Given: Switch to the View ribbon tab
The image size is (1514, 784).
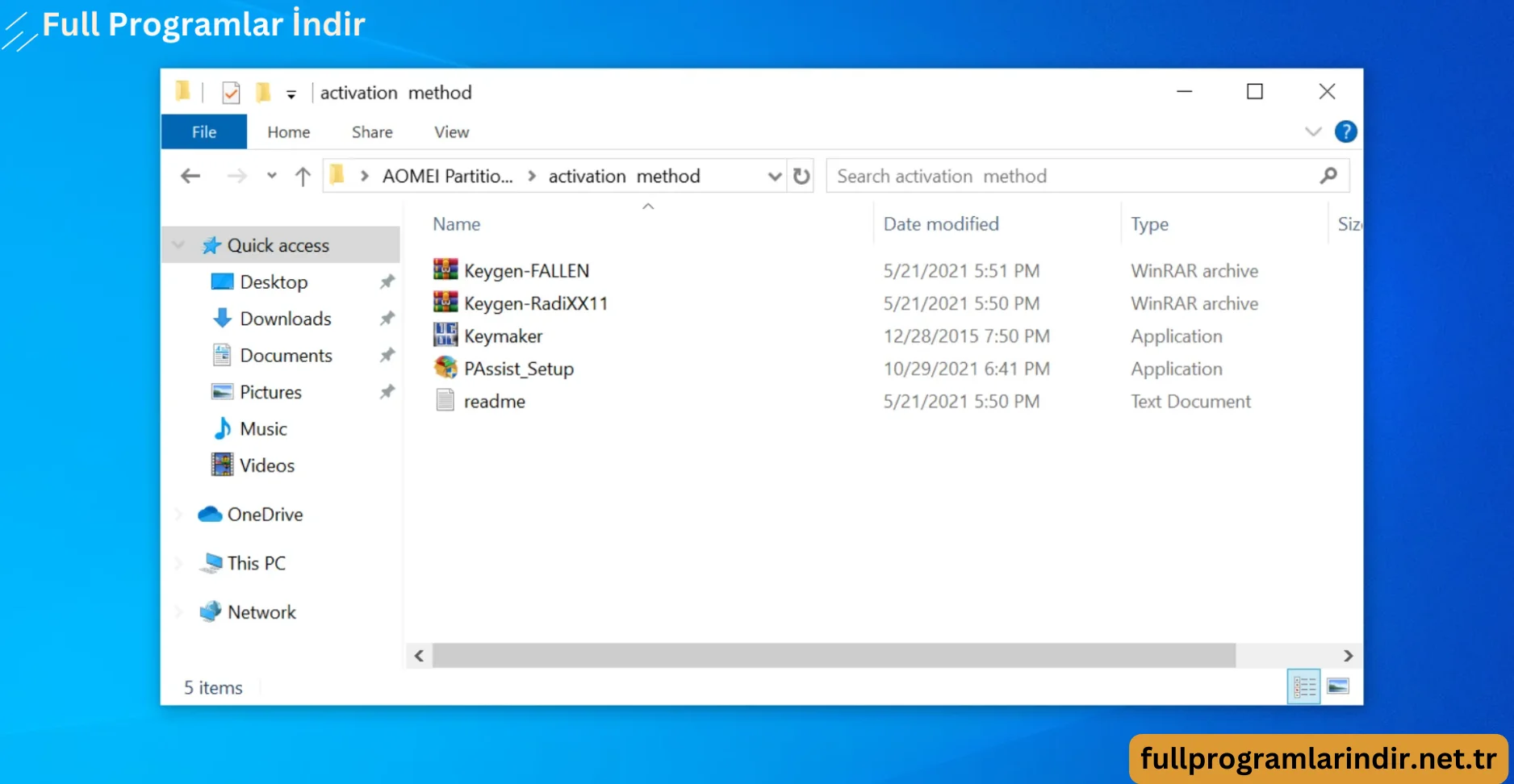Looking at the screenshot, I should pos(452,131).
